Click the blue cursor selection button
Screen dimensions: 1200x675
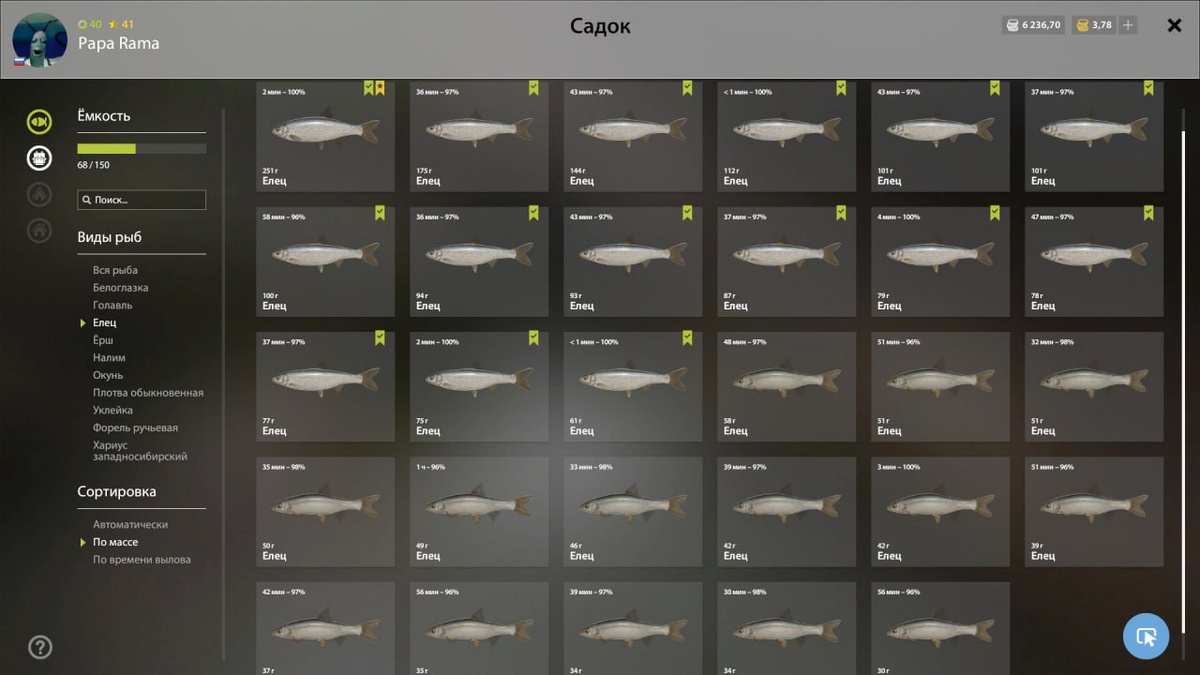pos(1146,636)
